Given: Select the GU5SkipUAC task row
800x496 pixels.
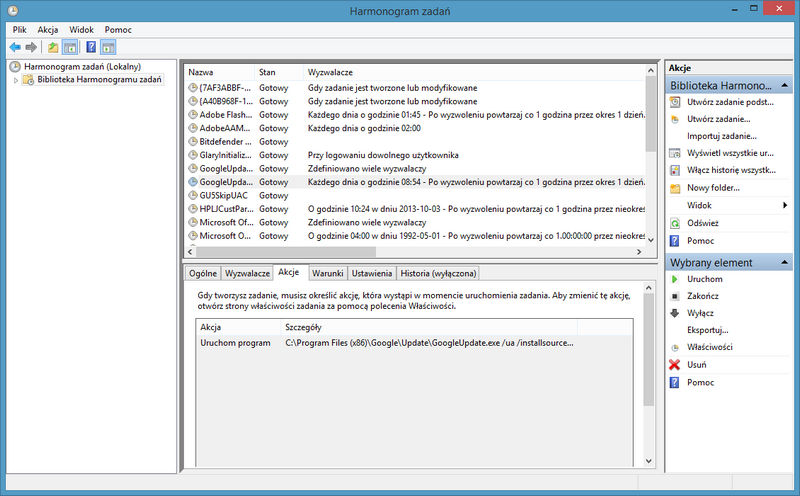Looking at the screenshot, I should 415,195.
